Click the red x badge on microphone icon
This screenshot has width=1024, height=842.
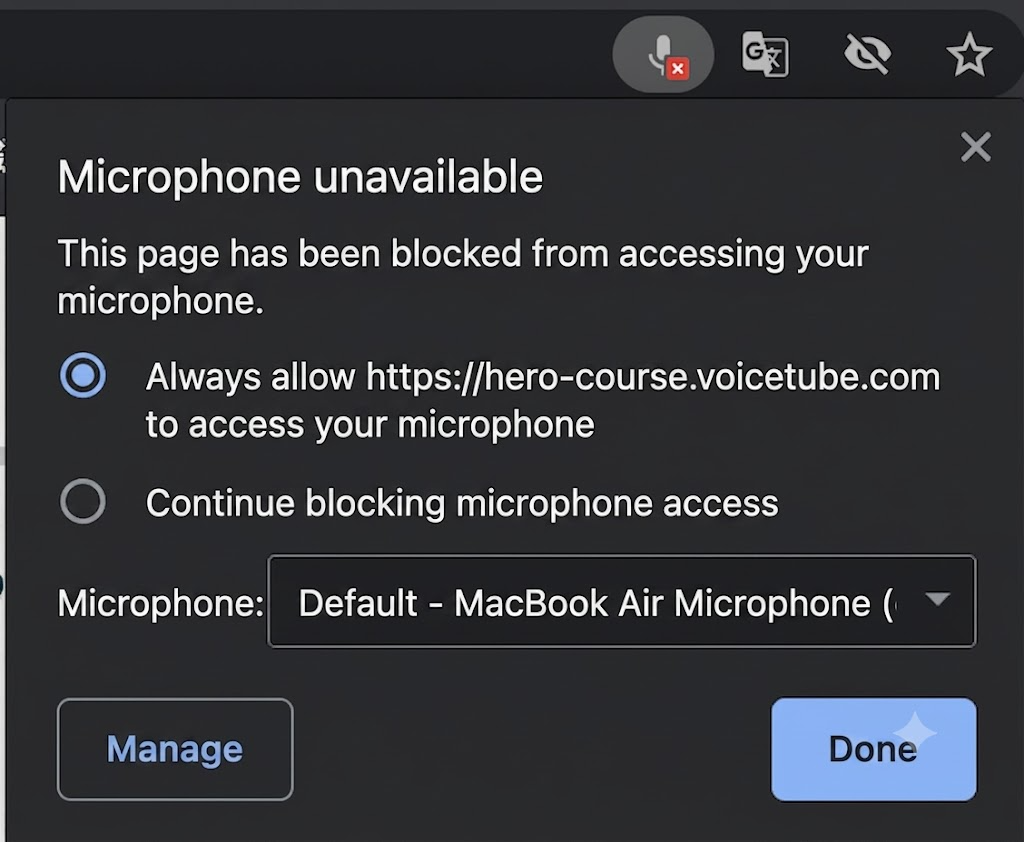678,69
